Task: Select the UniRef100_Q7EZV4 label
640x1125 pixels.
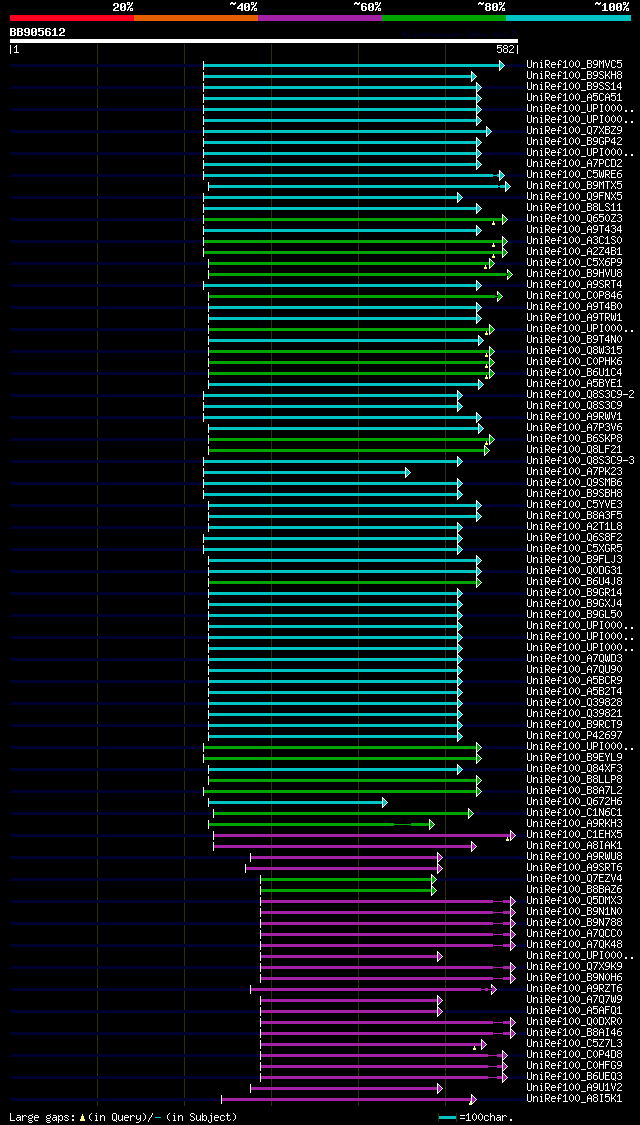Action: pos(574,879)
